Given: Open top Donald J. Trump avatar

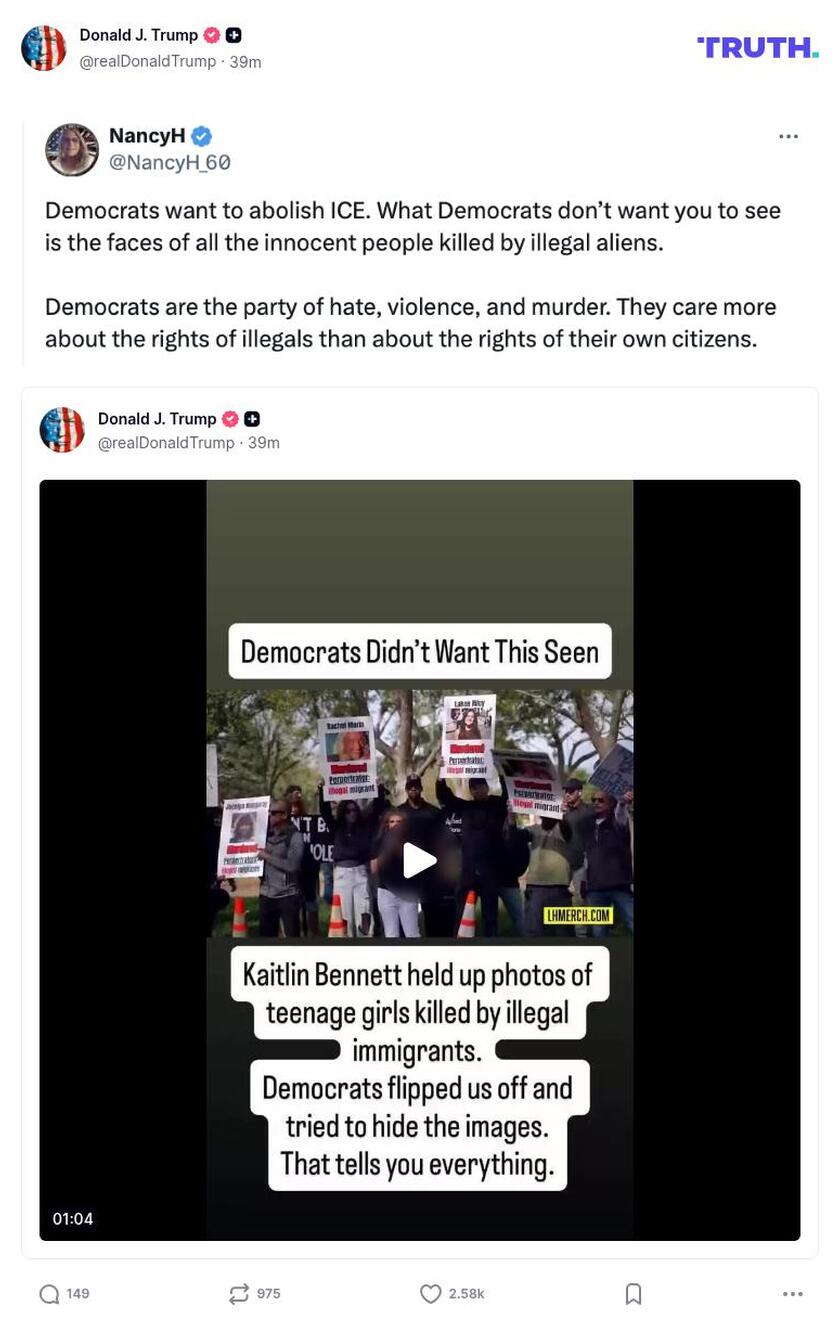Looking at the screenshot, I should (x=44, y=48).
